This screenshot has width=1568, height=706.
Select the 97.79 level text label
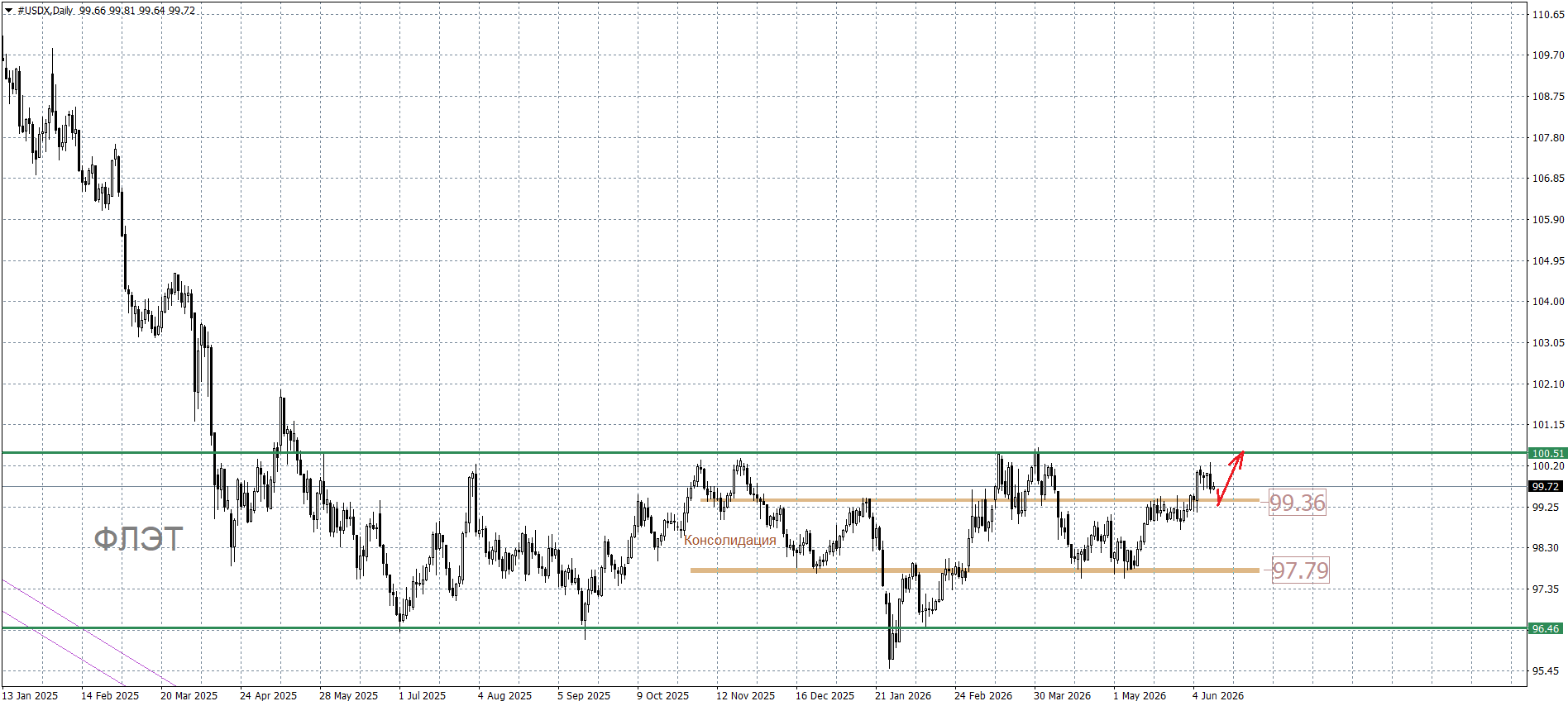tap(1300, 570)
